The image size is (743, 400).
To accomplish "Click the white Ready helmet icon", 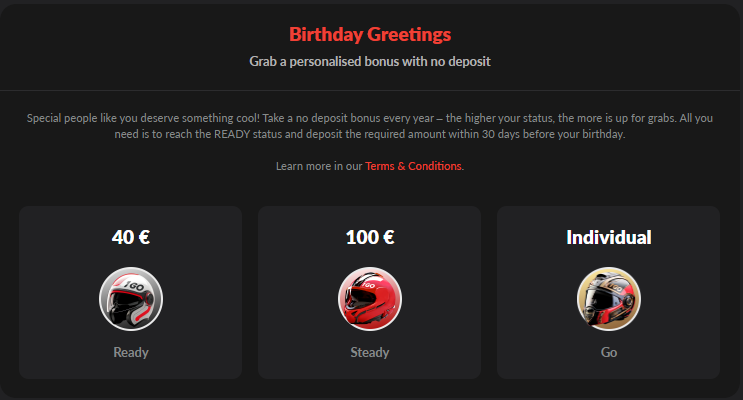I will pos(130,298).
